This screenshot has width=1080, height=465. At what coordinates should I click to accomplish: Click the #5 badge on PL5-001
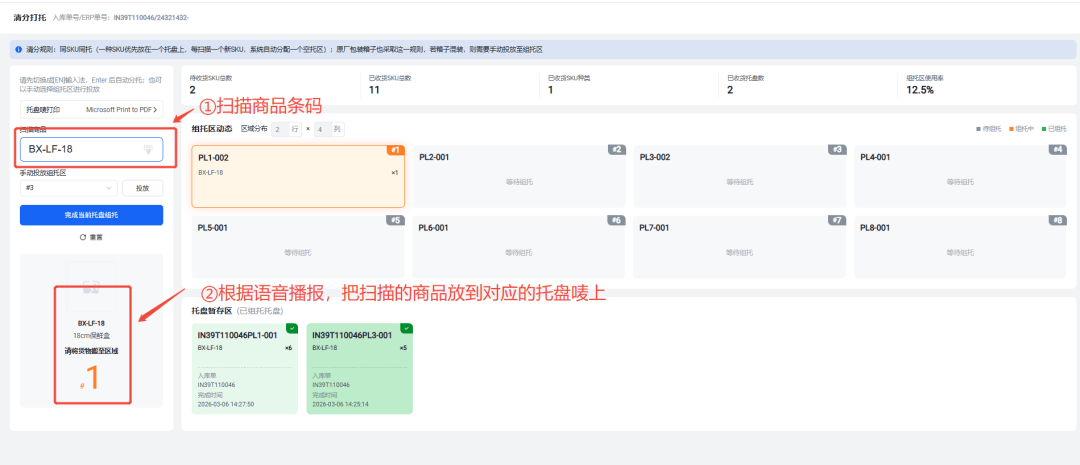[x=397, y=220]
